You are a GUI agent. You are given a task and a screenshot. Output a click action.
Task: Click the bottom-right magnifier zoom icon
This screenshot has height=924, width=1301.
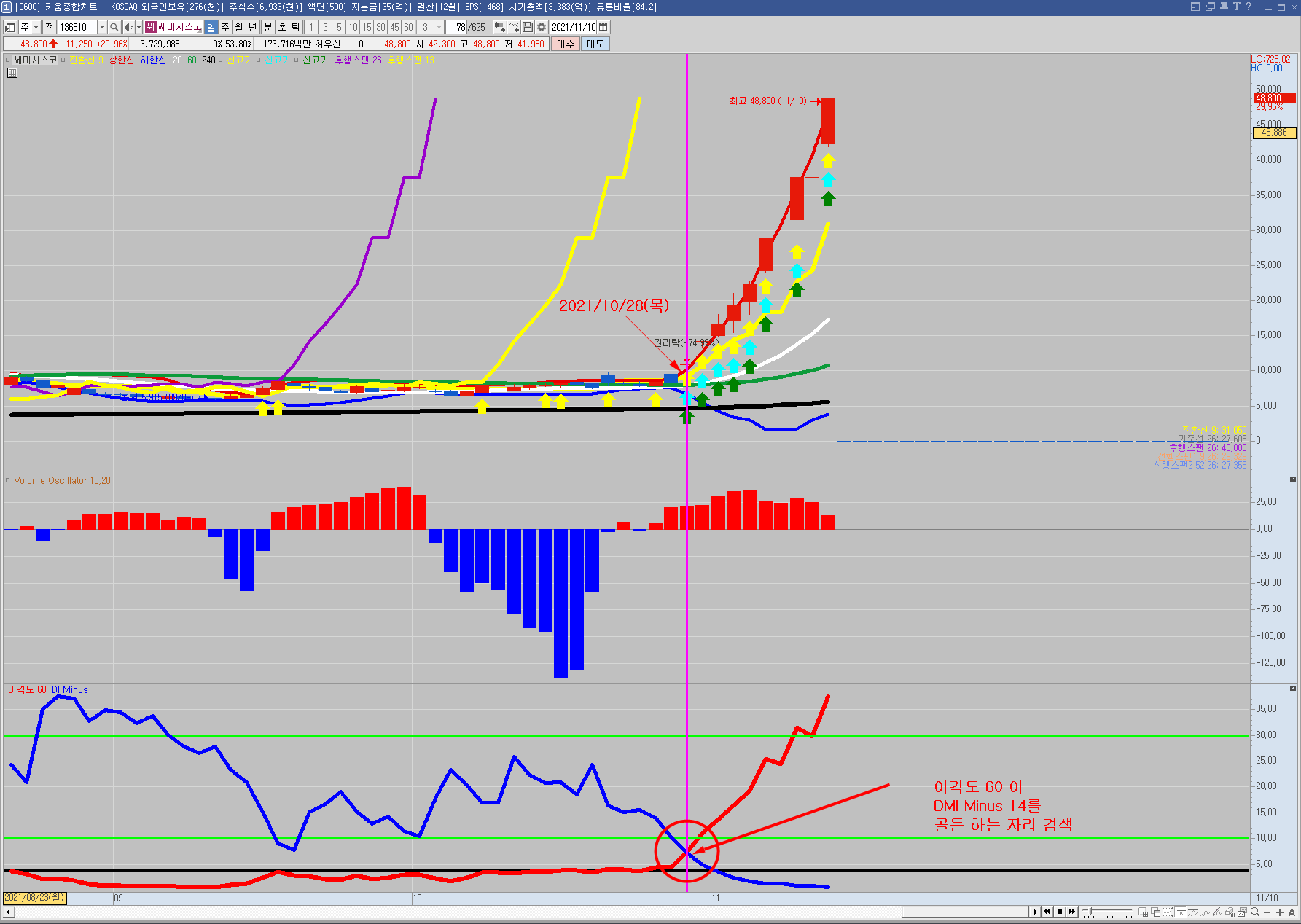coord(1255,912)
